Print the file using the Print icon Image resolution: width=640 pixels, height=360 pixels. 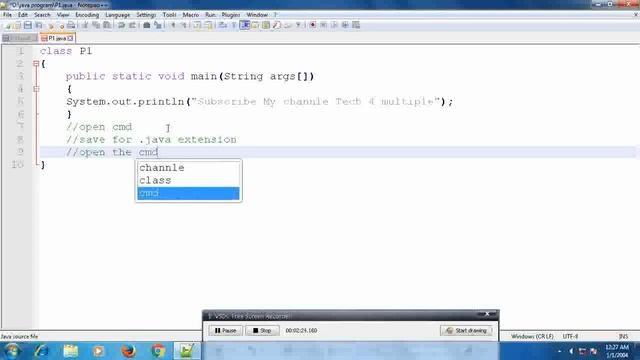tap(71, 25)
